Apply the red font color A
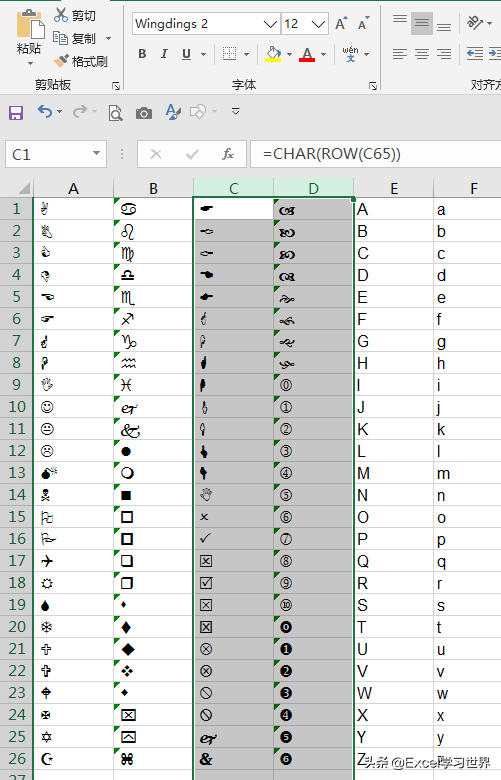 [x=307, y=54]
